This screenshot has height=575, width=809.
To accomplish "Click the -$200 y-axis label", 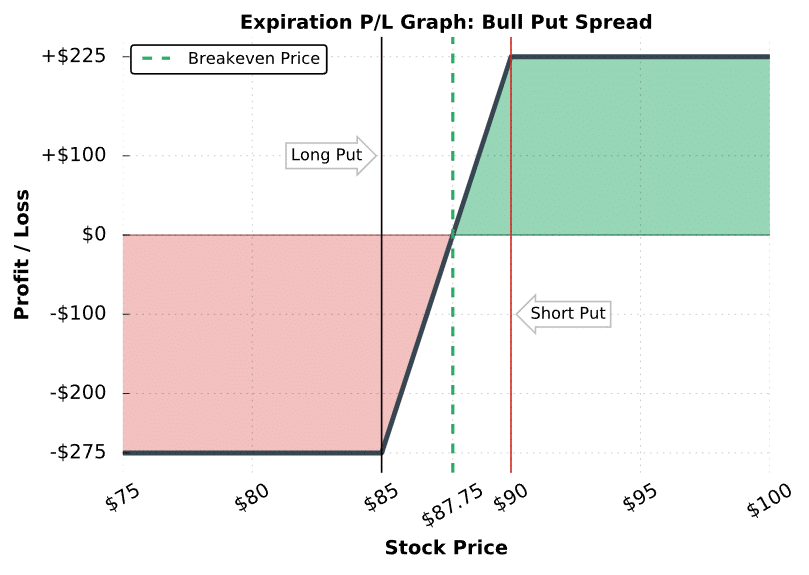I will click(x=78, y=393).
